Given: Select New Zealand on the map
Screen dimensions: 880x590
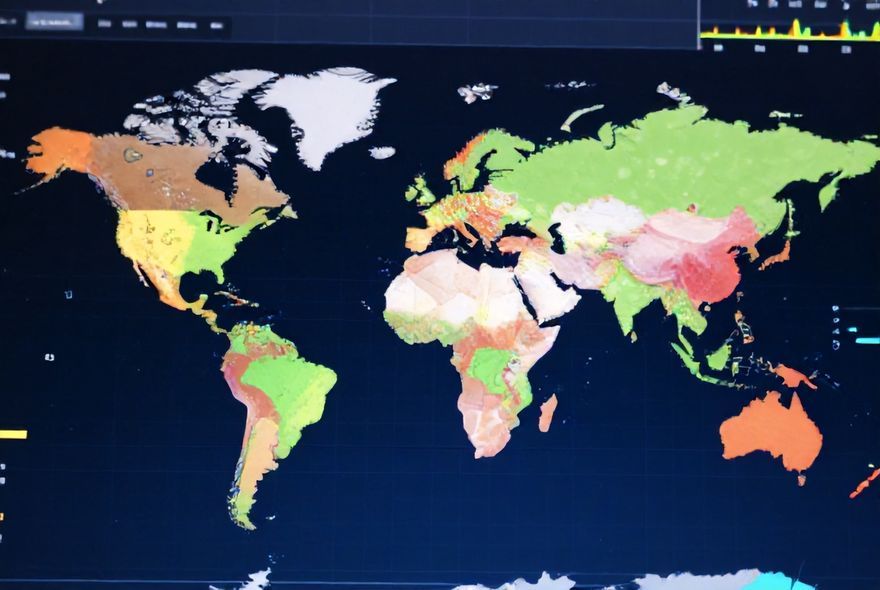Looking at the screenshot, I should (863, 485).
